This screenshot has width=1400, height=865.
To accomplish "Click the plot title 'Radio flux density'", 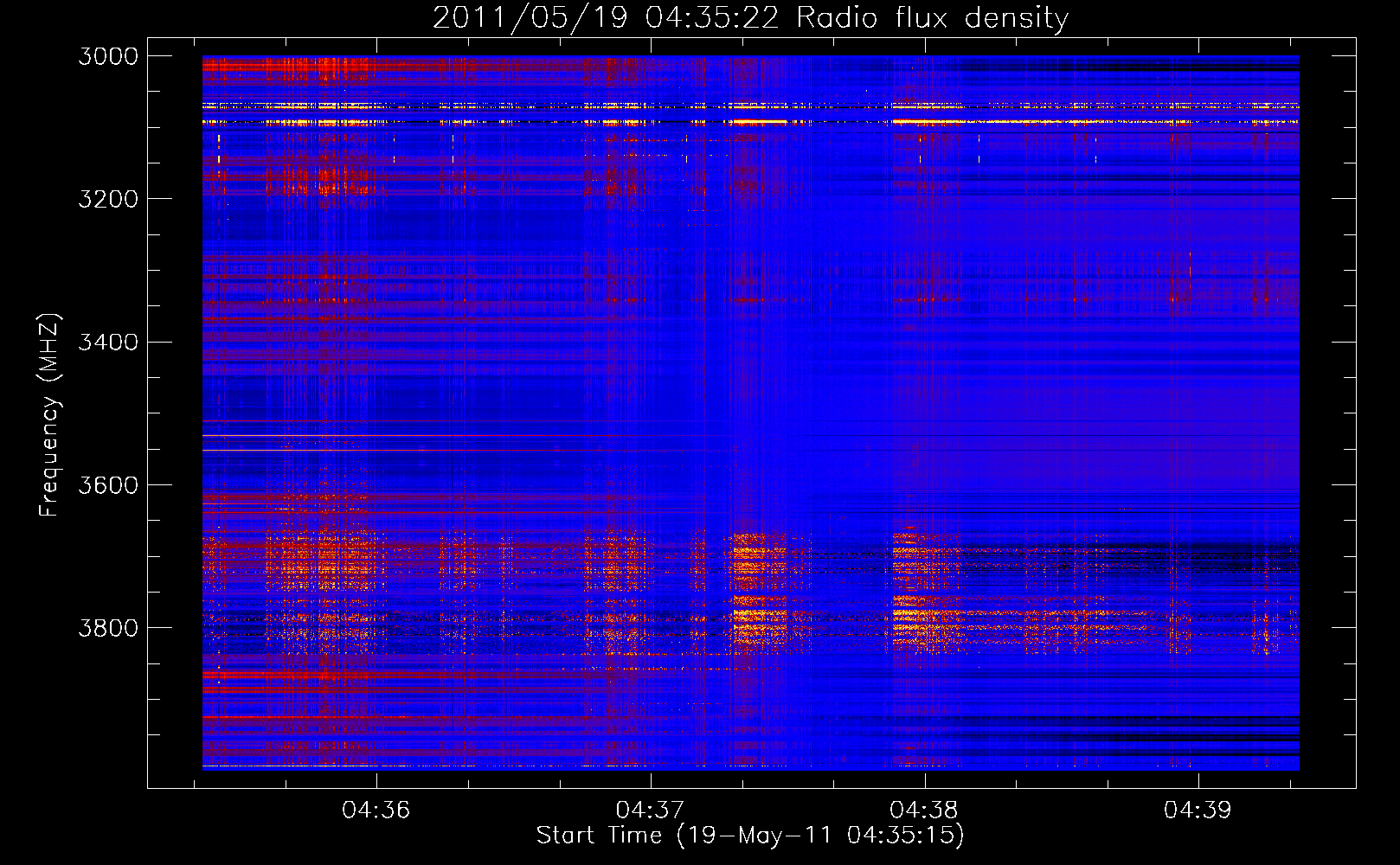I will [x=932, y=18].
